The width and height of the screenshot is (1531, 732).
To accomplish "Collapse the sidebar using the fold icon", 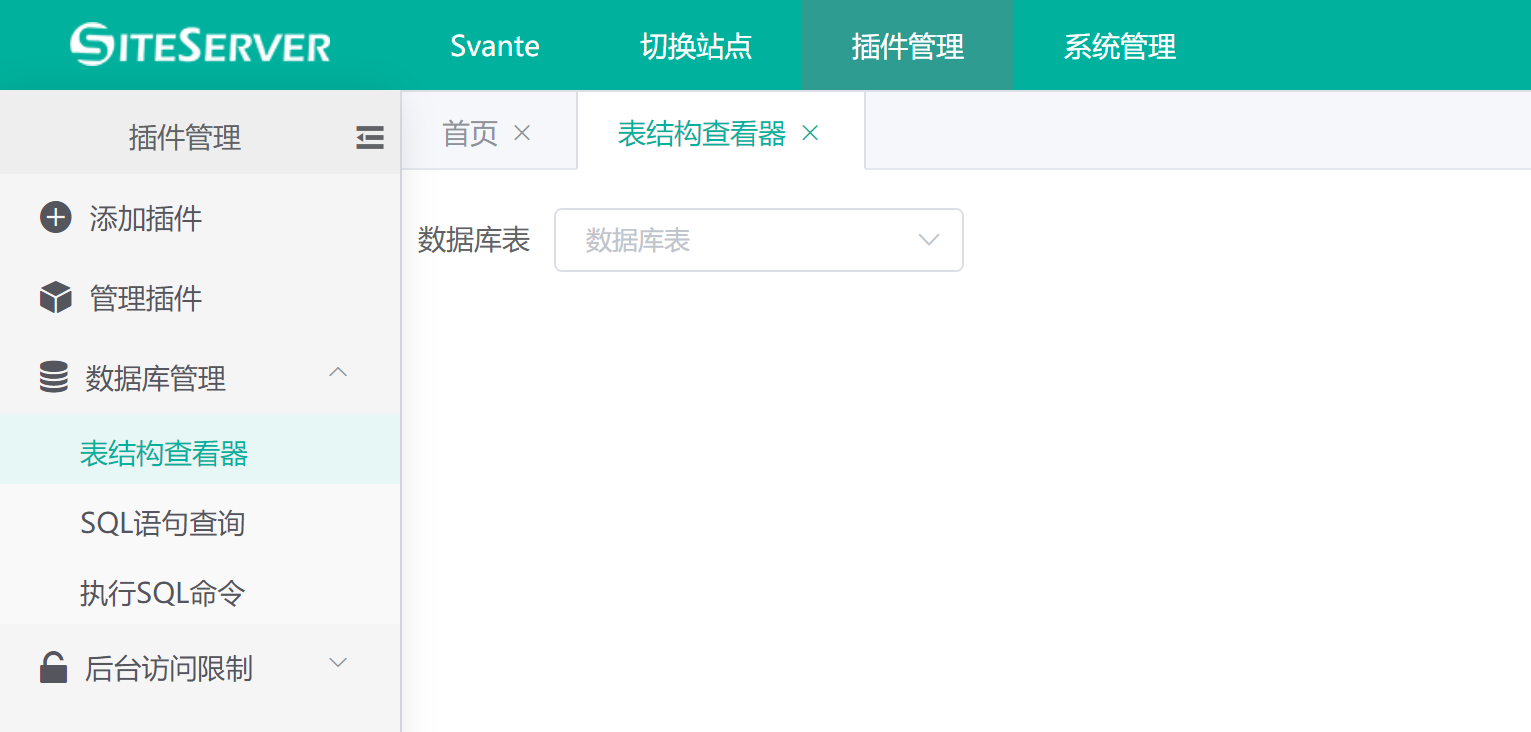I will pos(370,138).
